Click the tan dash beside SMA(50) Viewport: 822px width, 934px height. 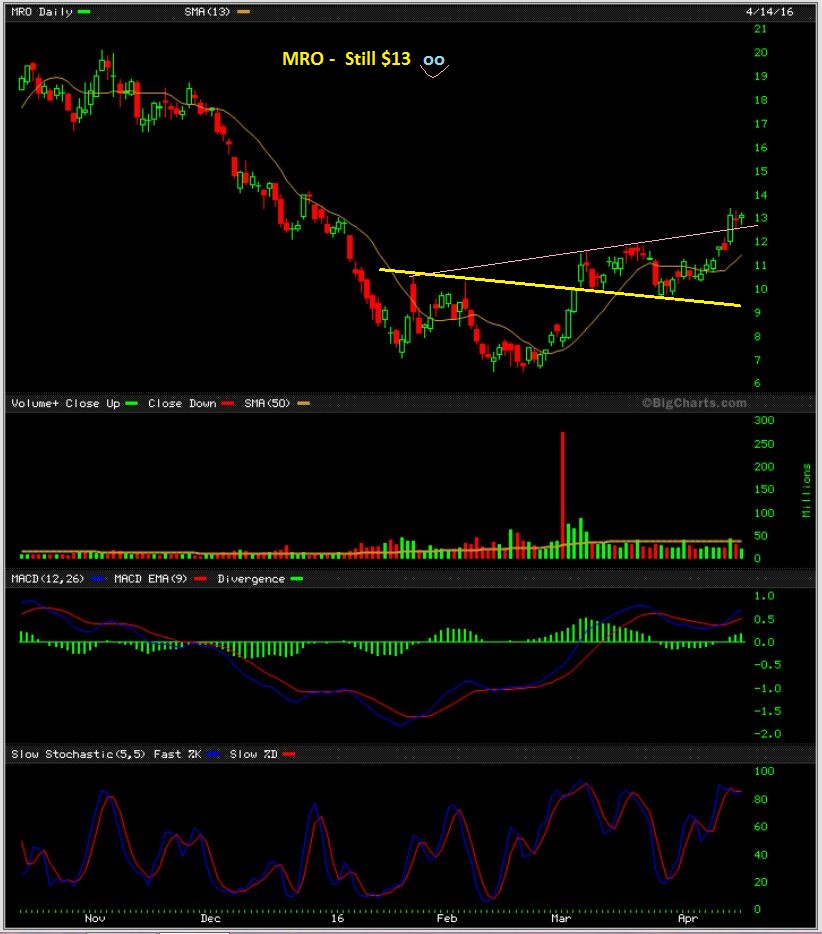[x=303, y=403]
